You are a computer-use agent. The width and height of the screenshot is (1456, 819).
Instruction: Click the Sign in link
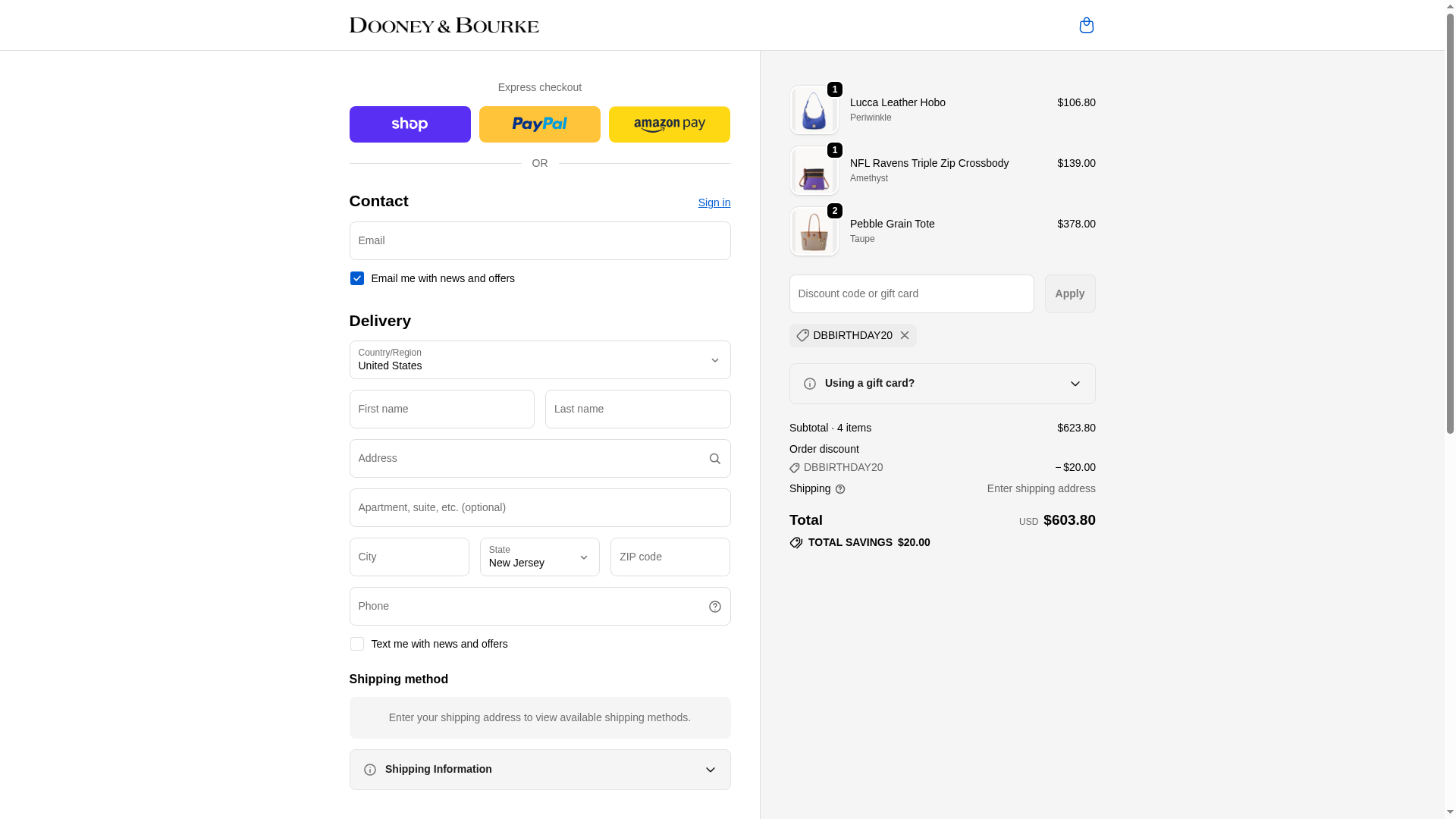click(x=714, y=202)
